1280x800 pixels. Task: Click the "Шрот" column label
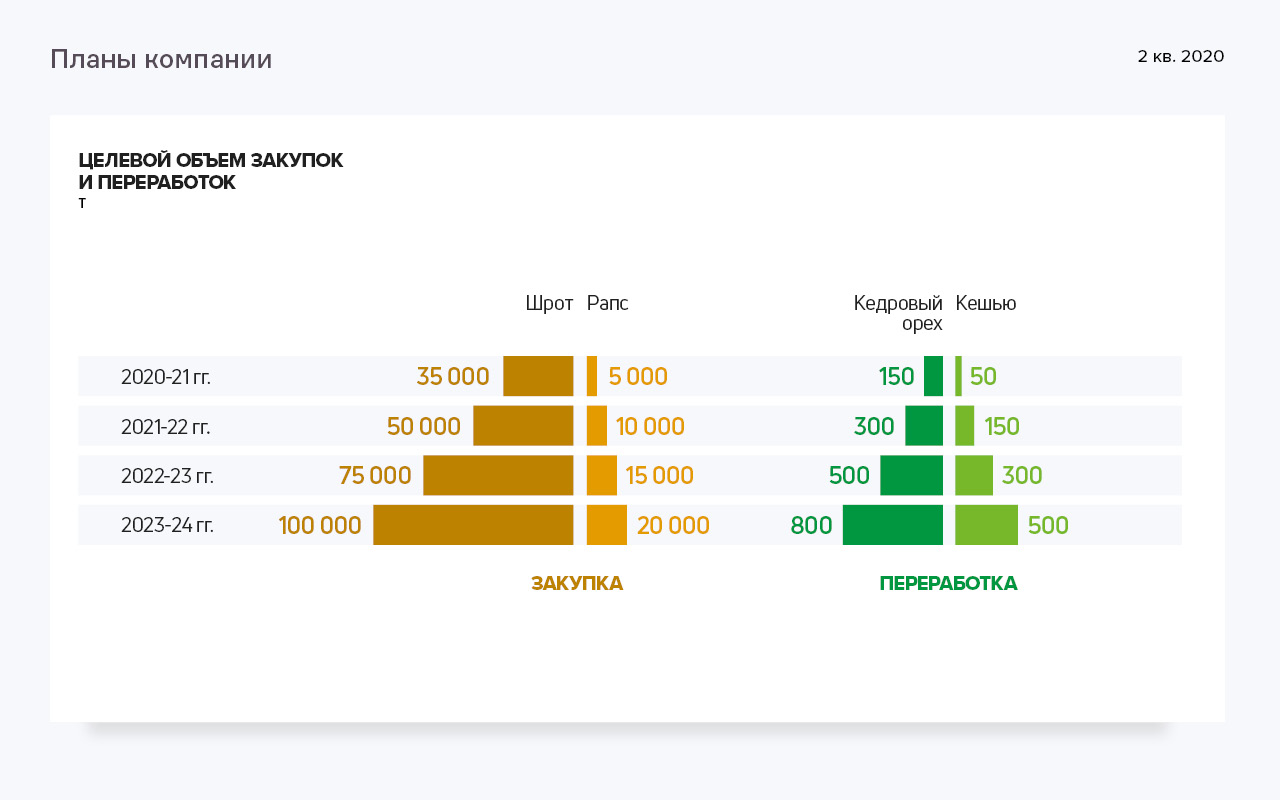pos(549,304)
